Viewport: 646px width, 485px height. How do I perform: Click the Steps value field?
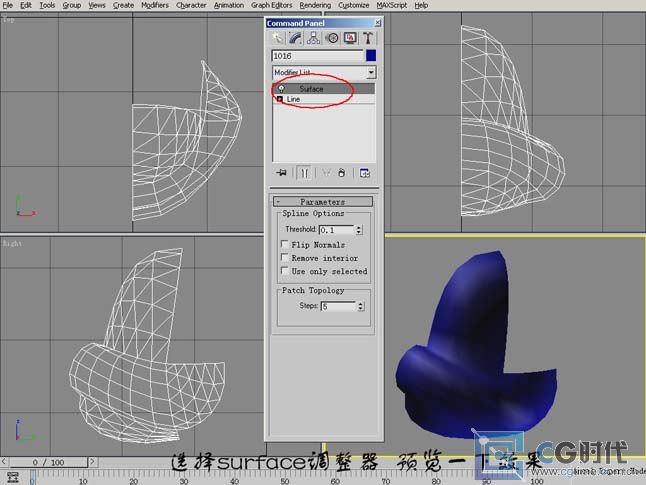pos(338,306)
